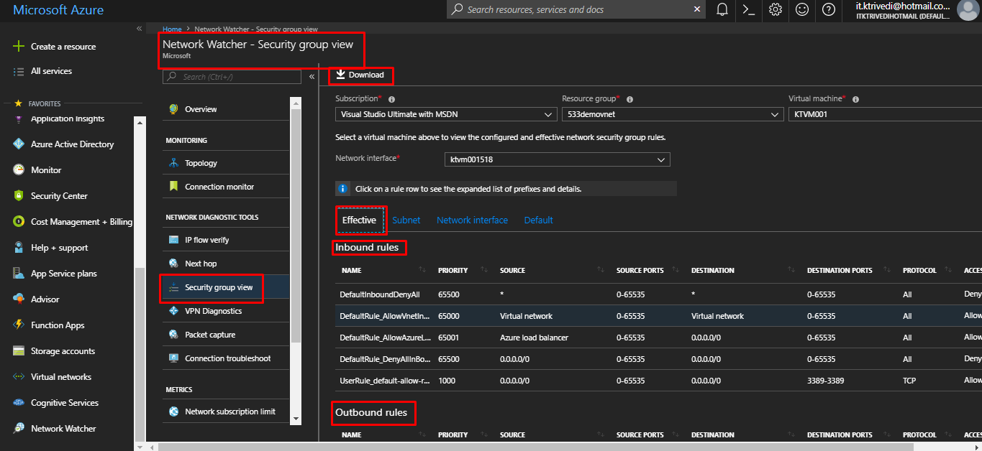Launch Cloud Shell from top bar

click(x=748, y=10)
